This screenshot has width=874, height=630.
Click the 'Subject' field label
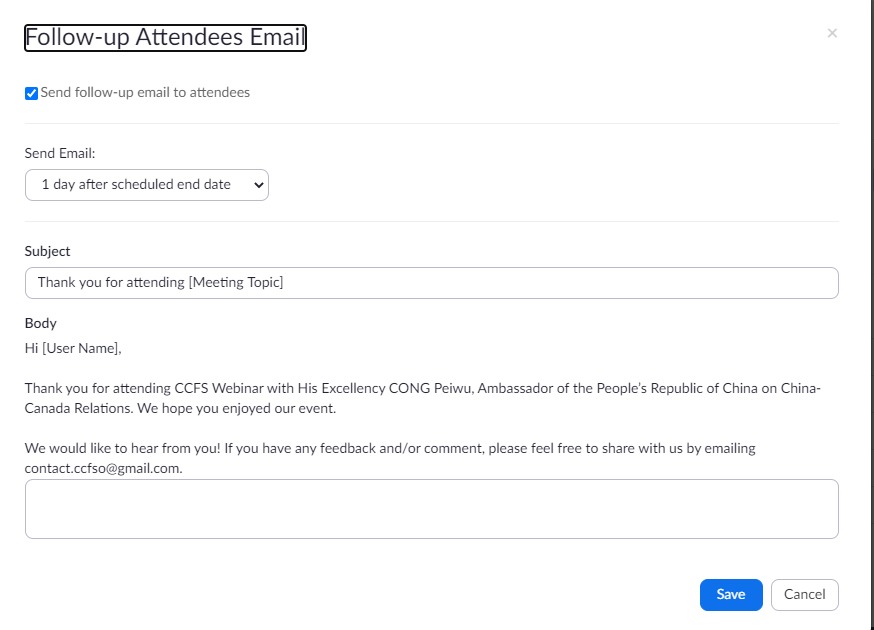point(47,251)
